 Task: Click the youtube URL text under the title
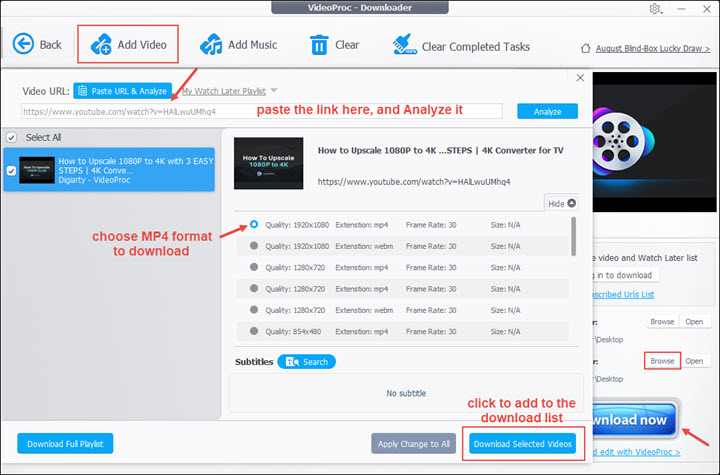point(414,181)
